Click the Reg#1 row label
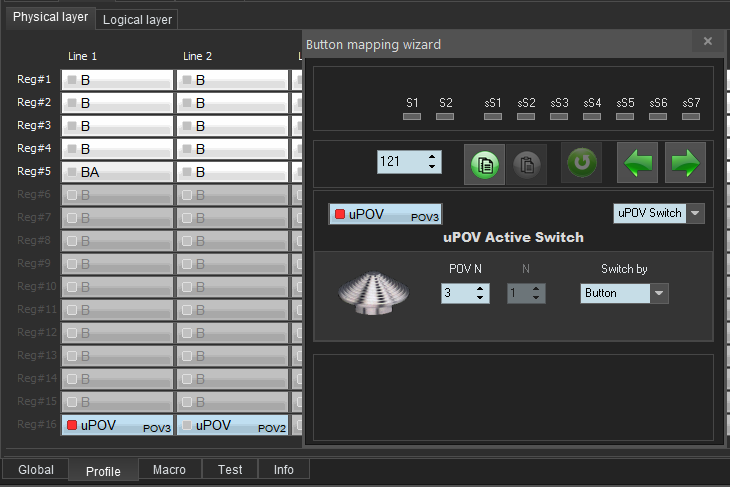This screenshot has height=487, width=730. pyautogui.click(x=34, y=79)
